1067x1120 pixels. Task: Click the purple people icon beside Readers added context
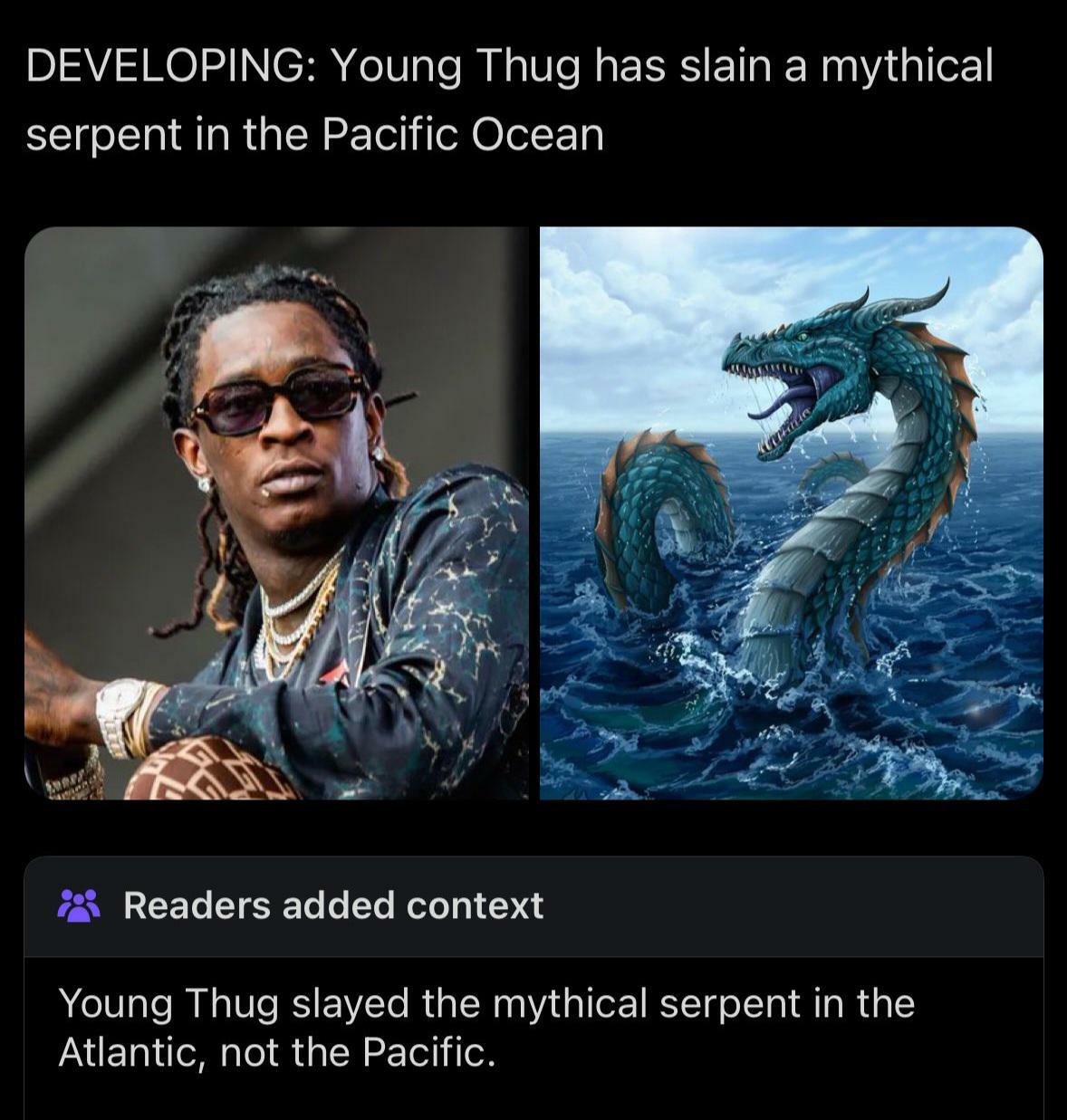[79, 905]
